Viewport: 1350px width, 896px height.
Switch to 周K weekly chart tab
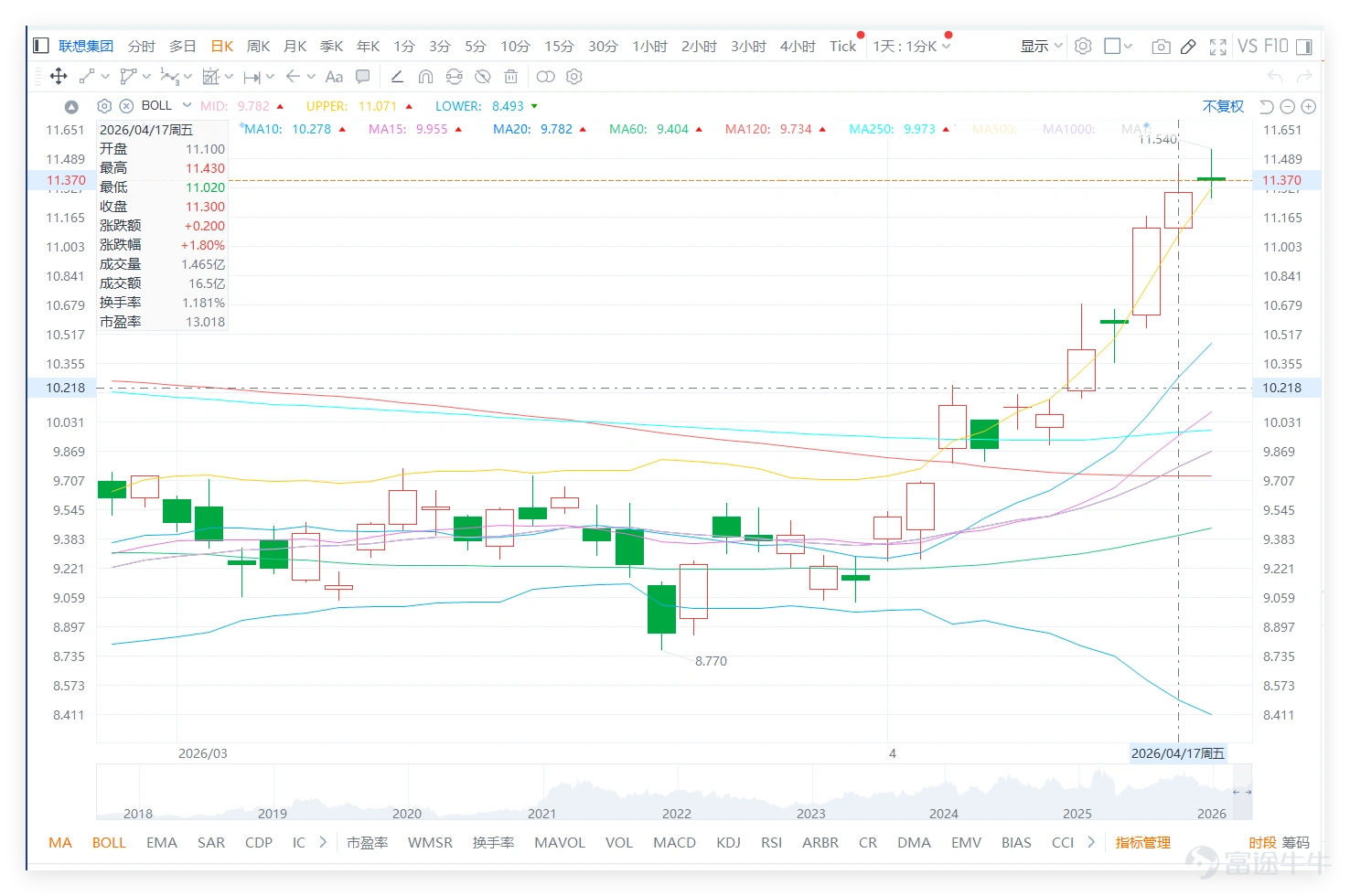[259, 46]
